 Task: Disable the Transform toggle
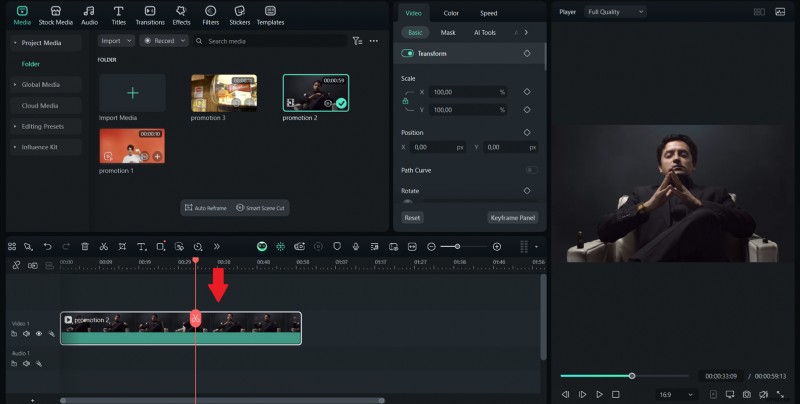coord(408,53)
